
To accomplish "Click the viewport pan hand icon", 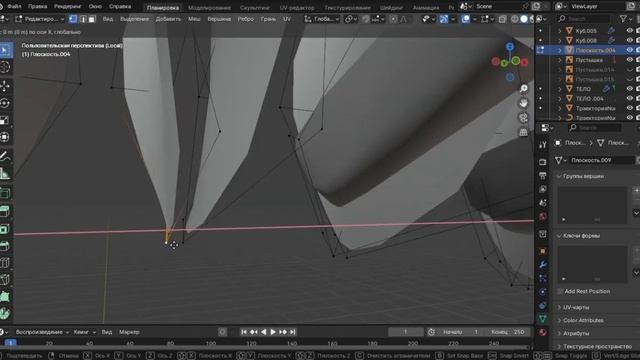I will (523, 103).
